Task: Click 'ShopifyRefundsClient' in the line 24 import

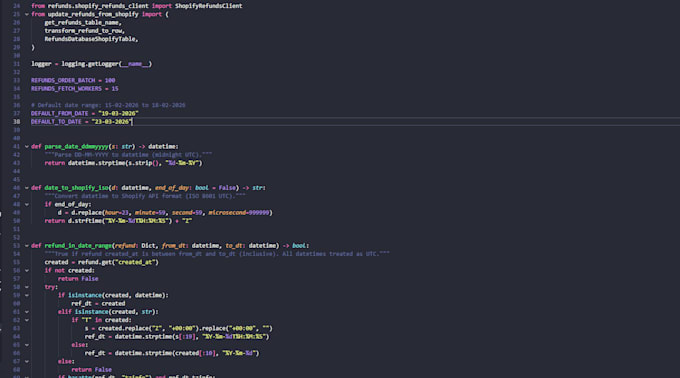Action: coord(209,6)
